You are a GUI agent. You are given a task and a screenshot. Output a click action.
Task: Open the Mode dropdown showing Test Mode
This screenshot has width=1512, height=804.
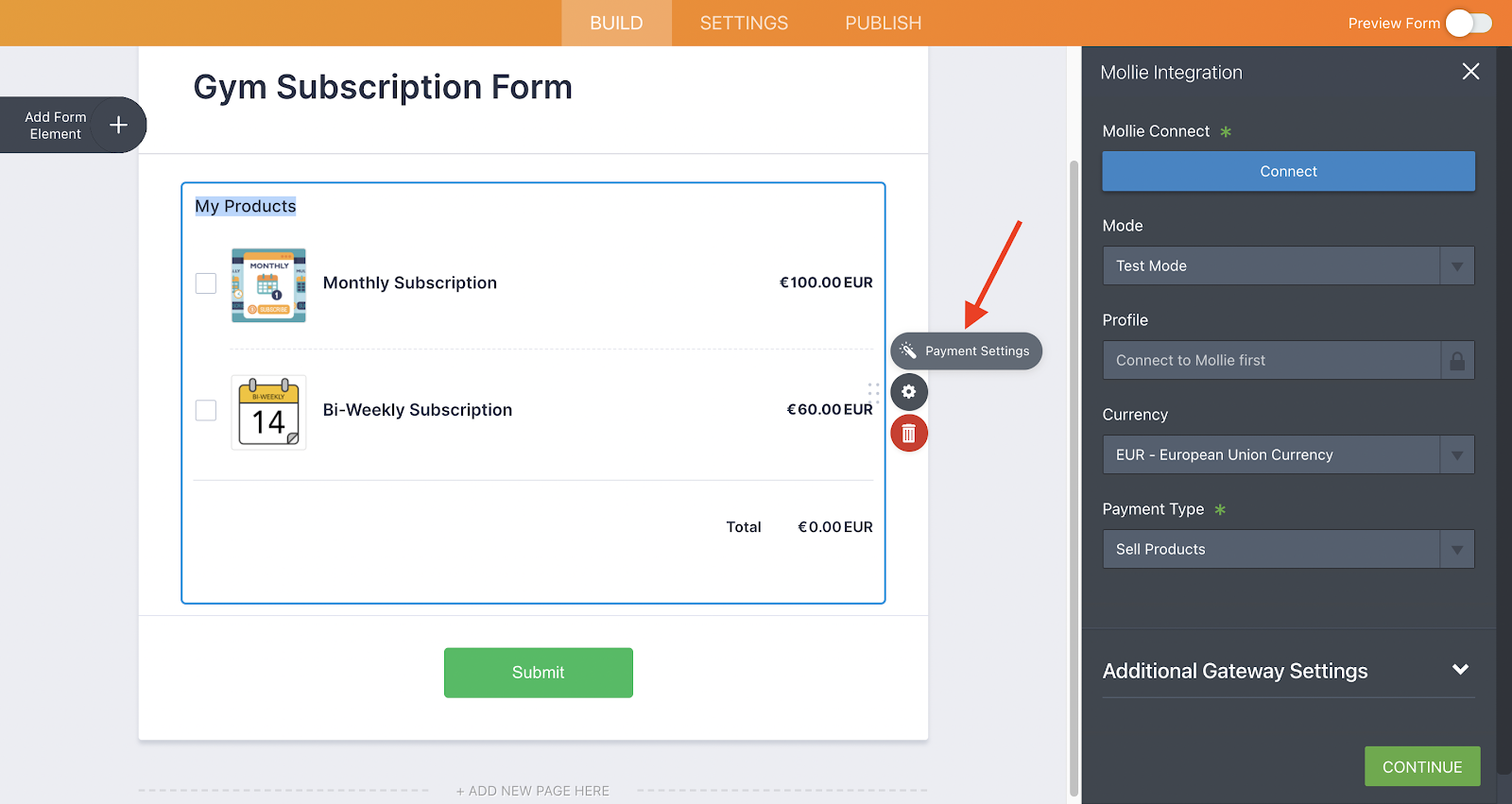(1288, 266)
